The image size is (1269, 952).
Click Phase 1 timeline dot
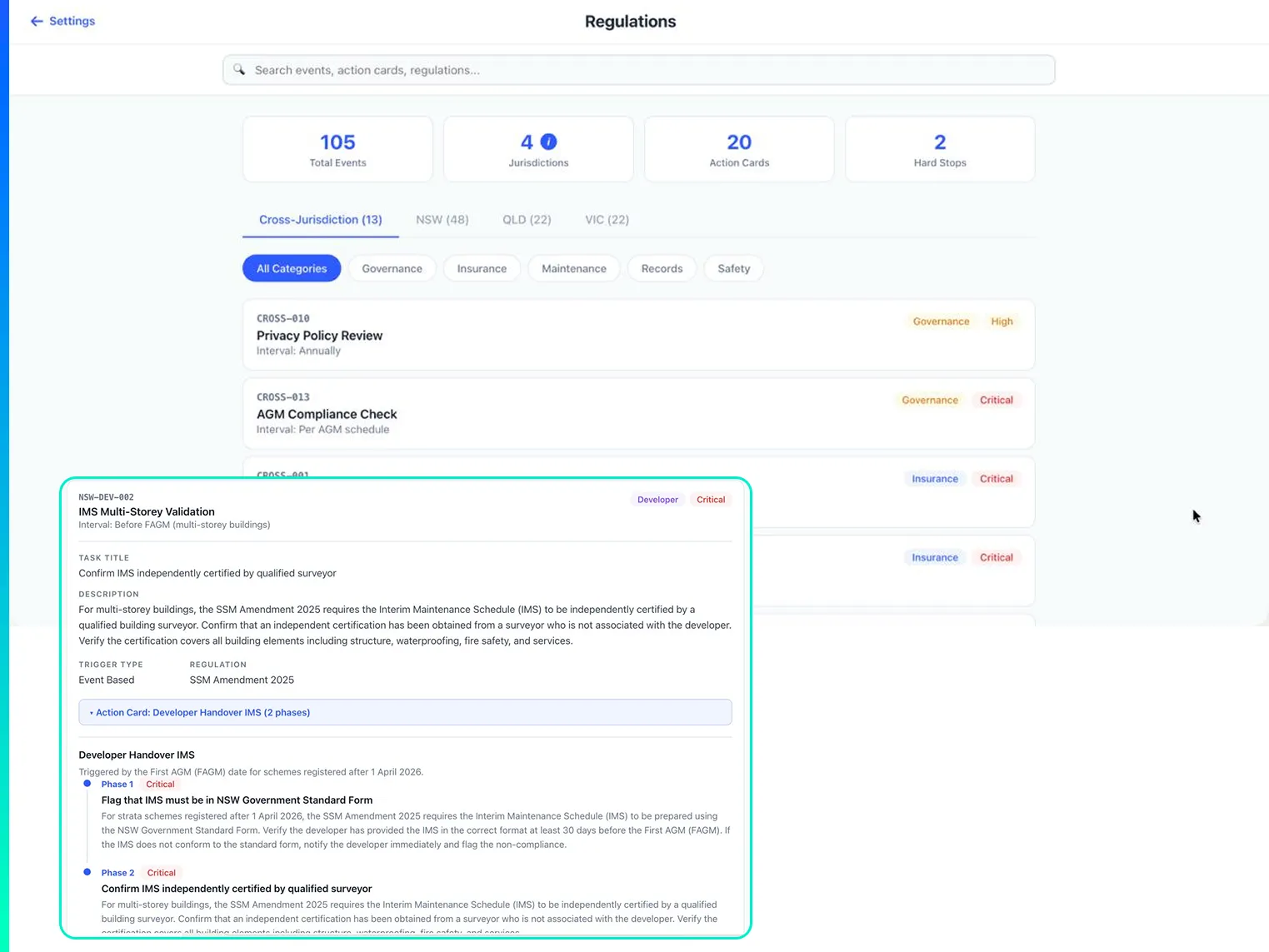87,784
